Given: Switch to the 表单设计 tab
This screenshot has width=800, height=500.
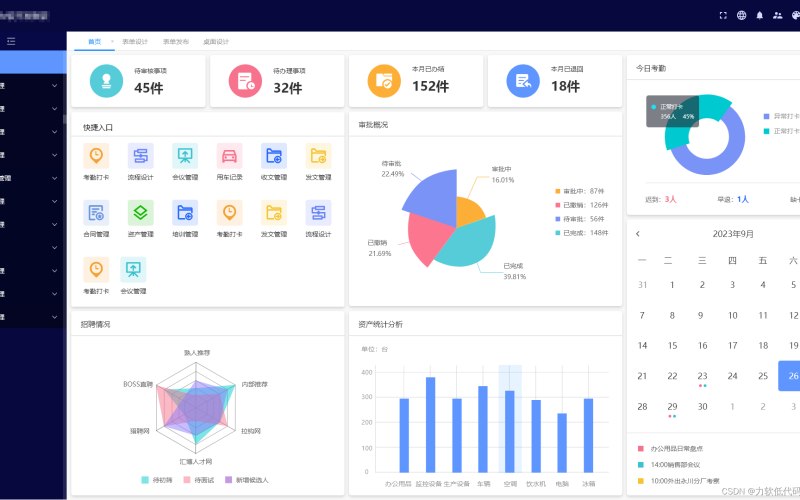Looking at the screenshot, I should tap(135, 41).
